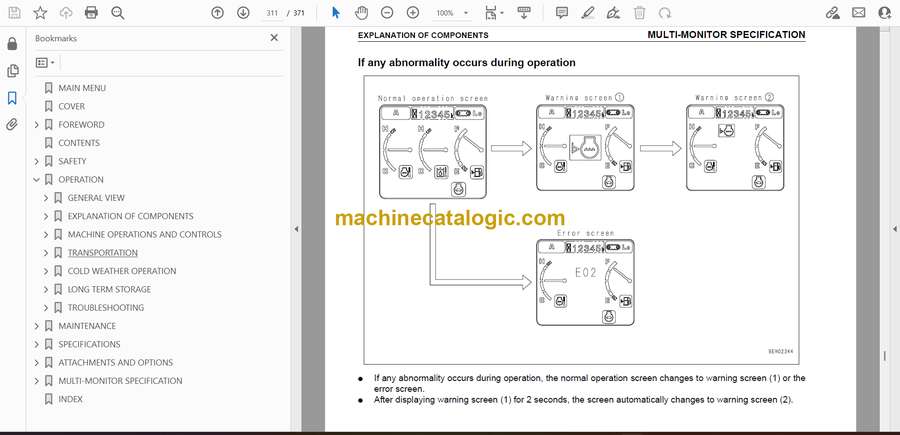Select the highlighter pen tool
Image resolution: width=900 pixels, height=435 pixels.
[588, 13]
